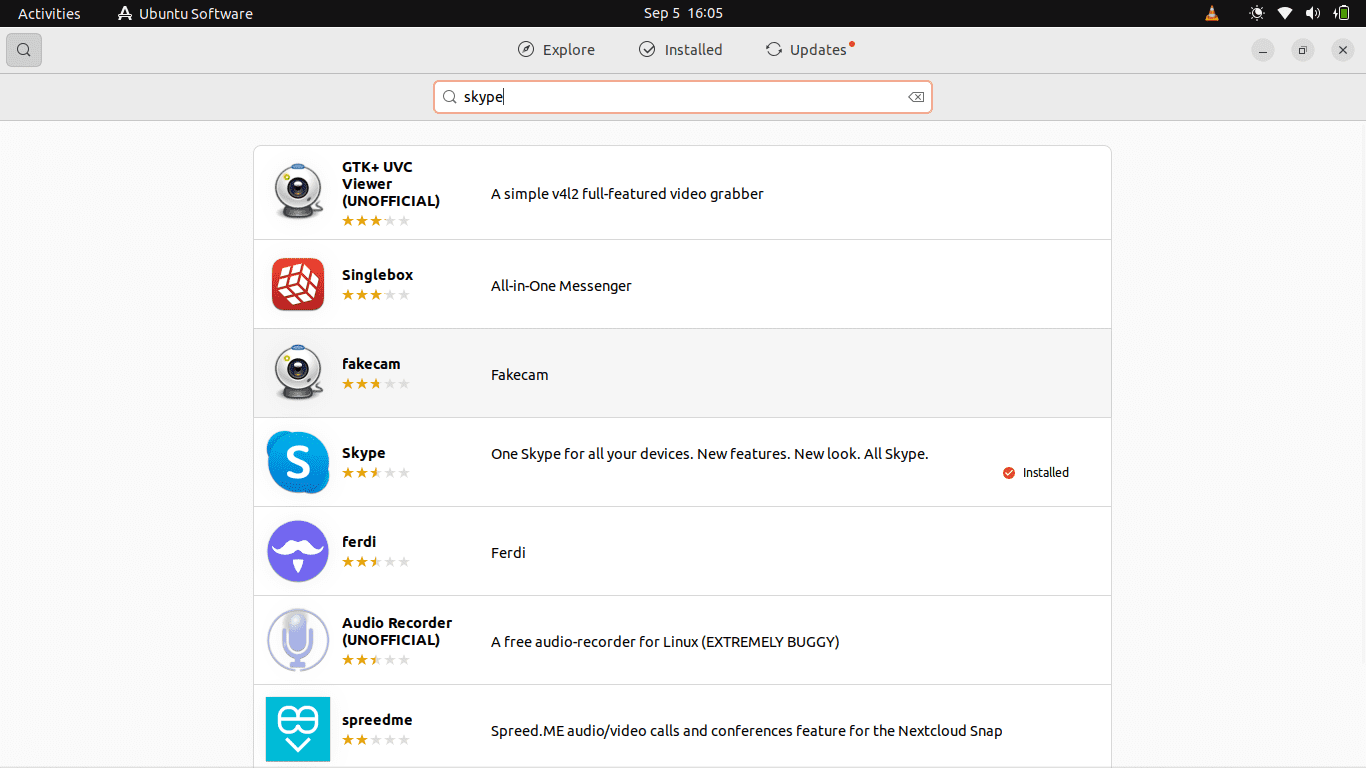
Task: Switch to the Explore tab
Action: (556, 50)
